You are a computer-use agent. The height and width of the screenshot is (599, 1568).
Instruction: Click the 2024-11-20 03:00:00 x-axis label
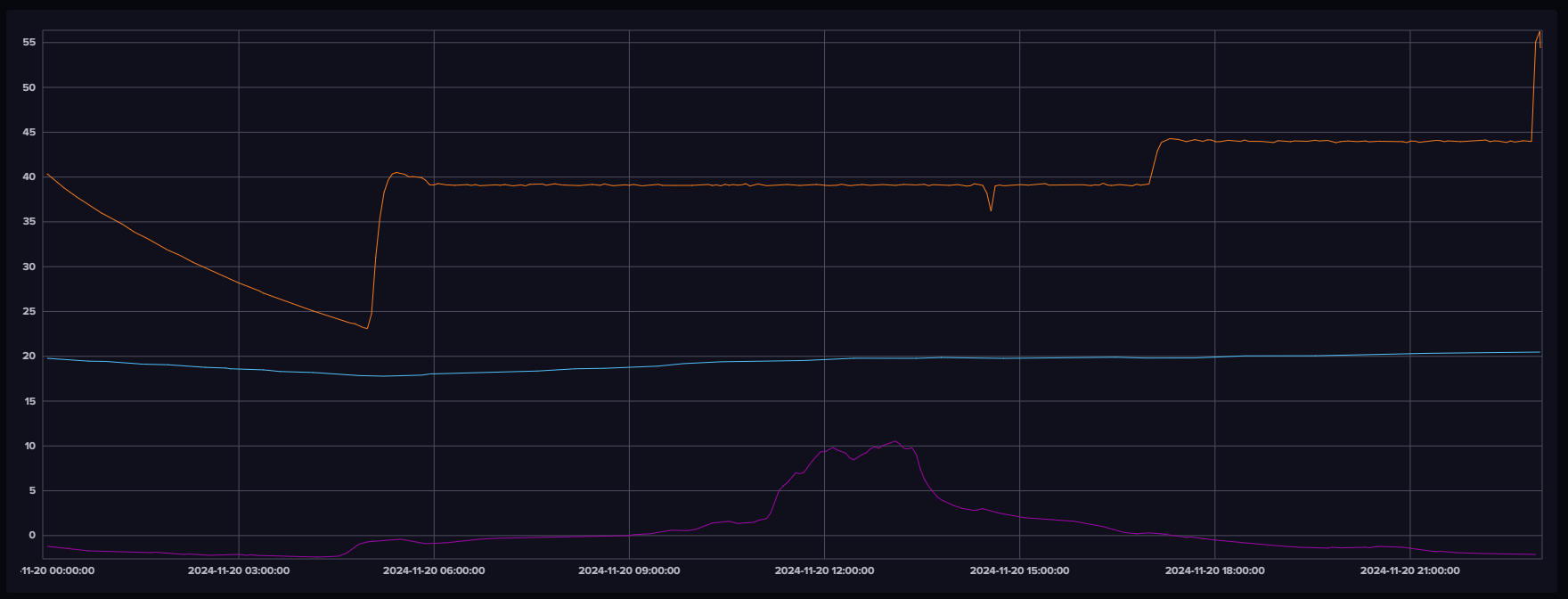238,570
